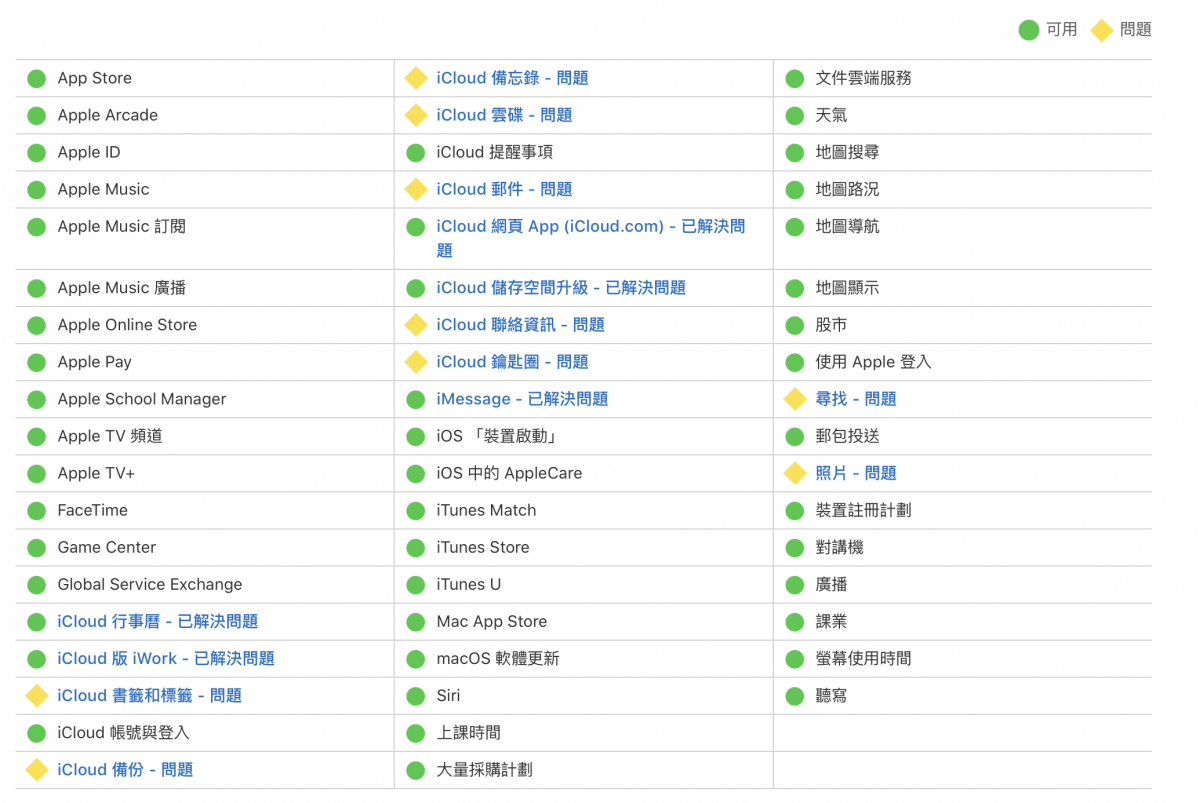Screen dimensions: 1200x803
Task: Select Mac App Store text
Action: (492, 621)
